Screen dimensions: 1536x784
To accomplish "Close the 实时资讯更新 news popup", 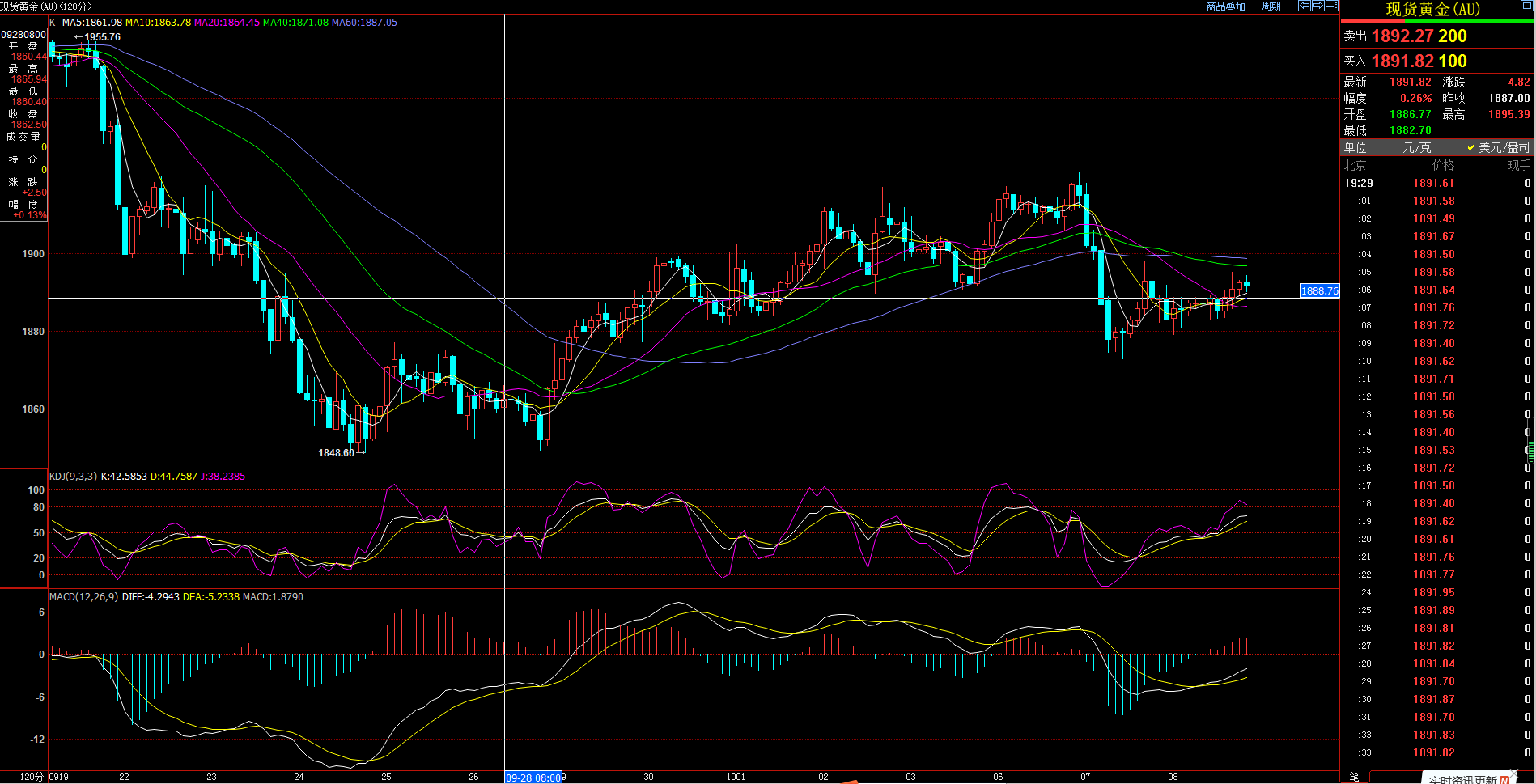I will pos(1514,773).
